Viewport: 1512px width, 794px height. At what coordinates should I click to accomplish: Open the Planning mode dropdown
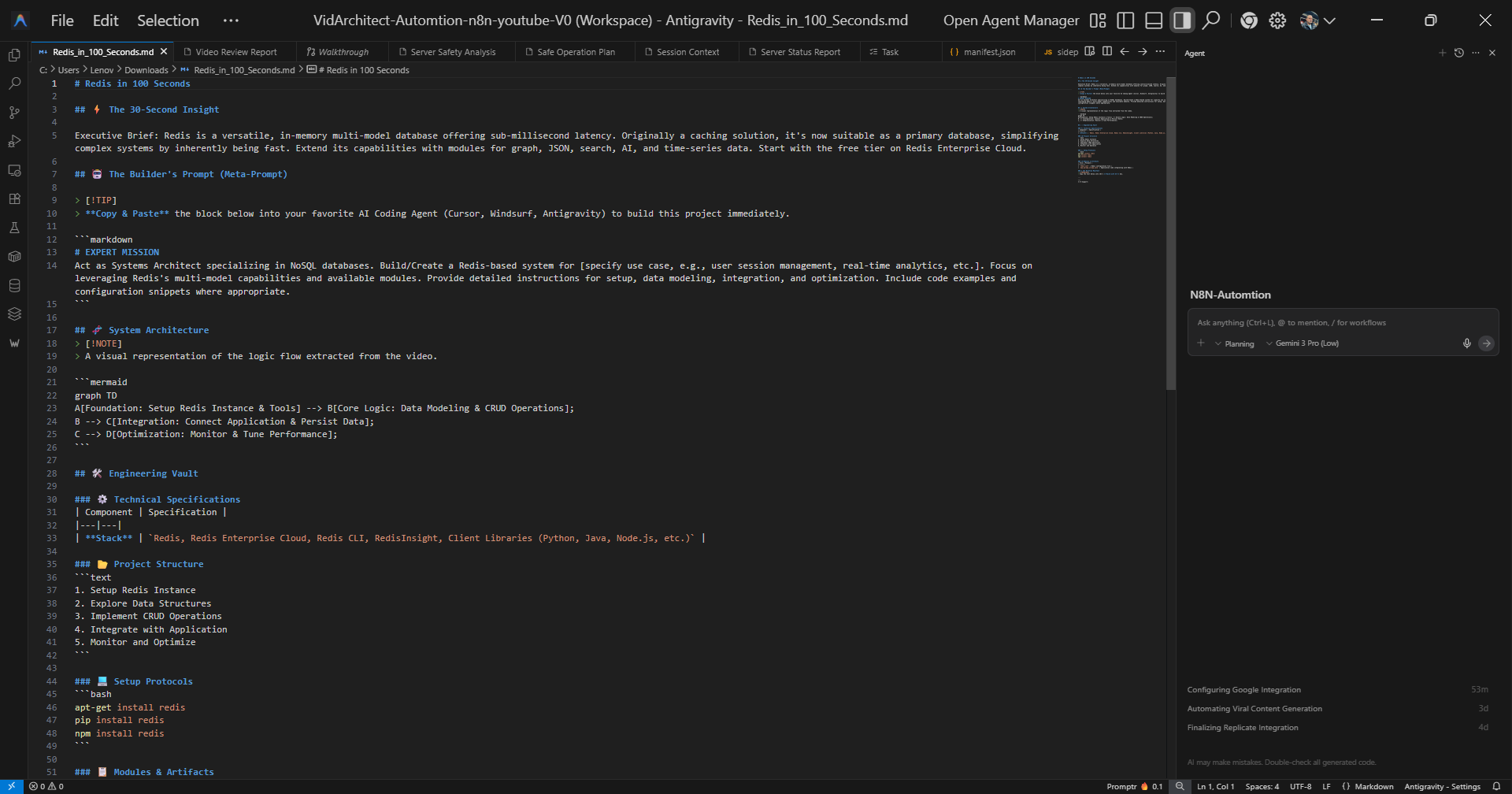[x=1235, y=343]
